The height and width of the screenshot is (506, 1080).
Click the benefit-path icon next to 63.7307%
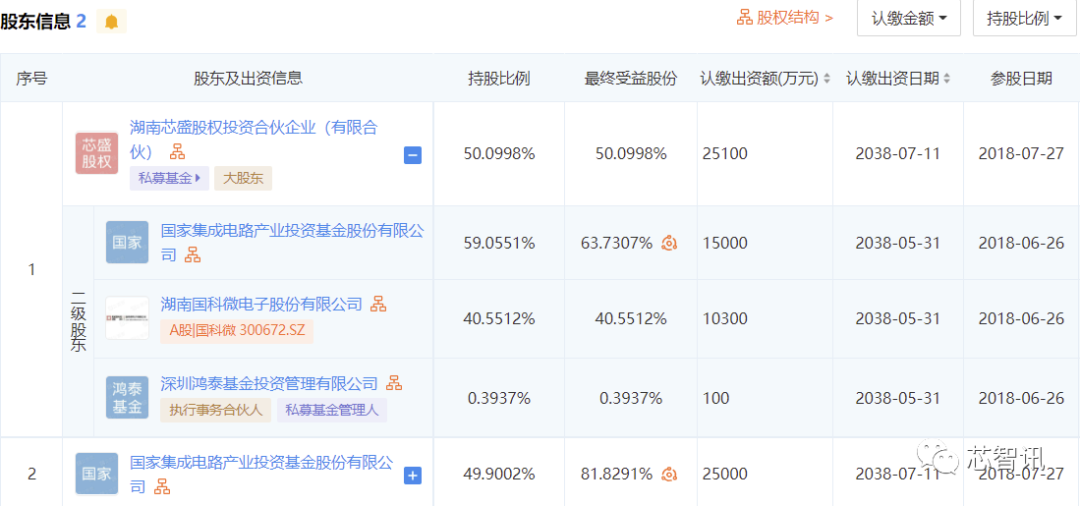click(x=668, y=243)
